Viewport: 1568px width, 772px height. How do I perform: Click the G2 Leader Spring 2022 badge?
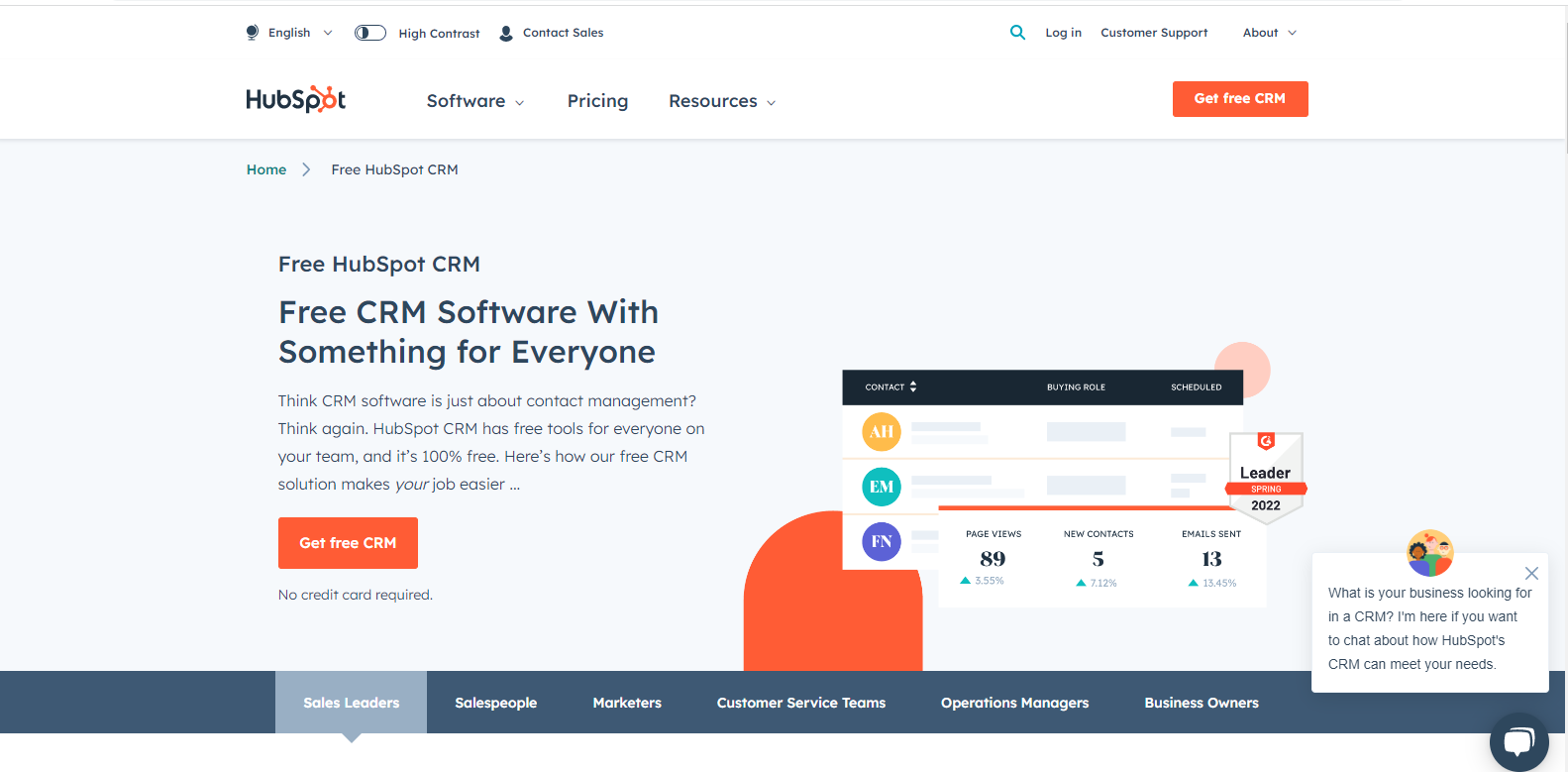tap(1266, 478)
